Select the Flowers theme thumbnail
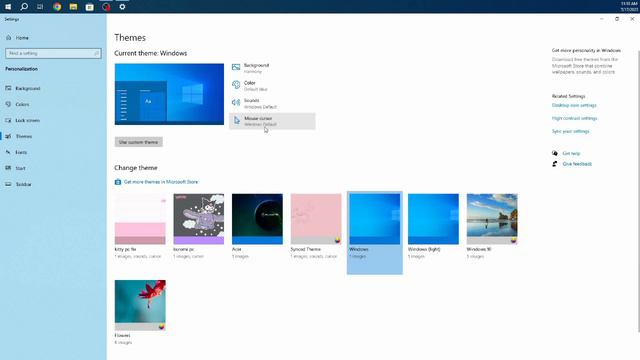The image size is (640, 360). [x=140, y=305]
